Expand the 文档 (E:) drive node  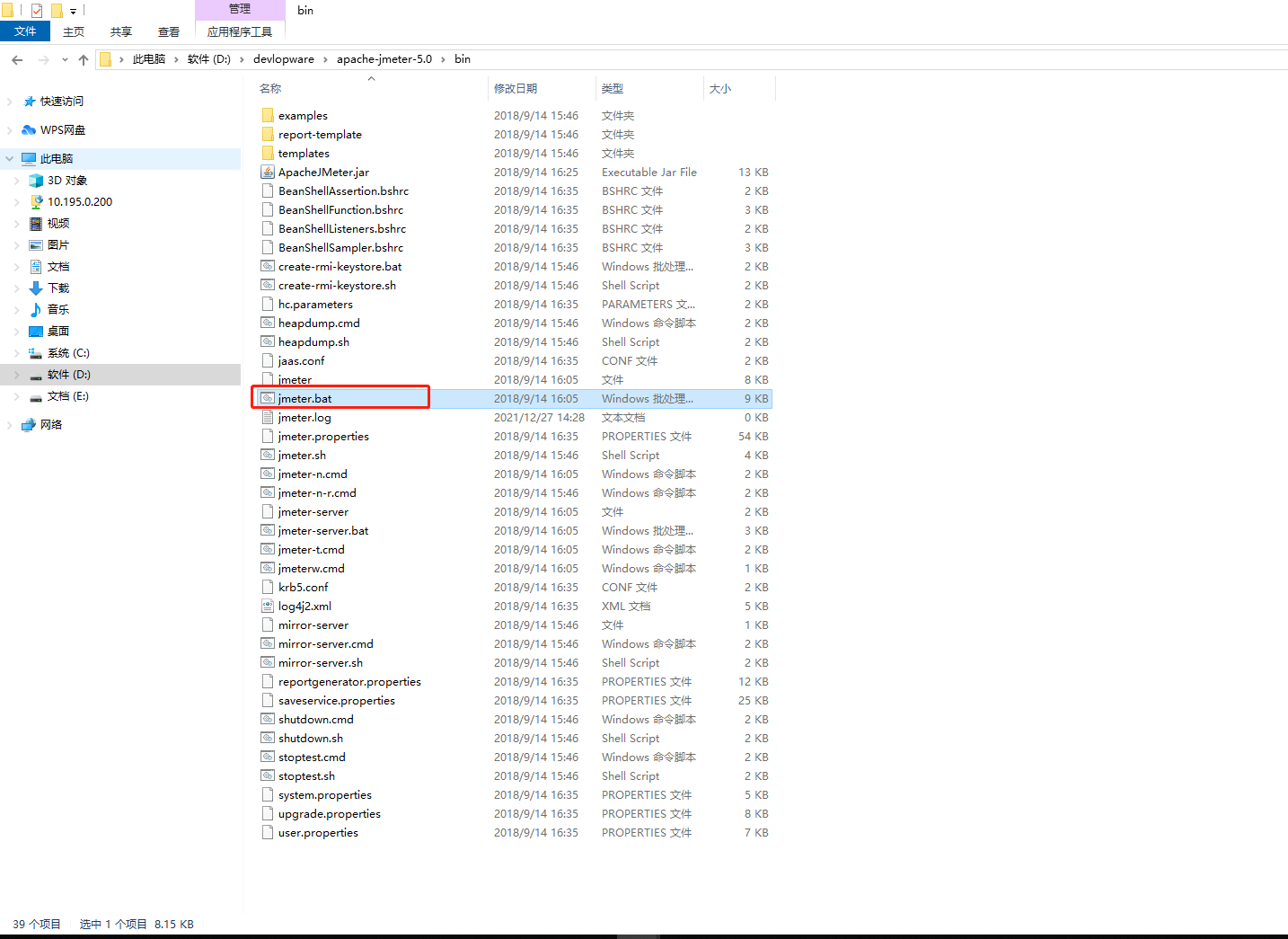tap(17, 396)
